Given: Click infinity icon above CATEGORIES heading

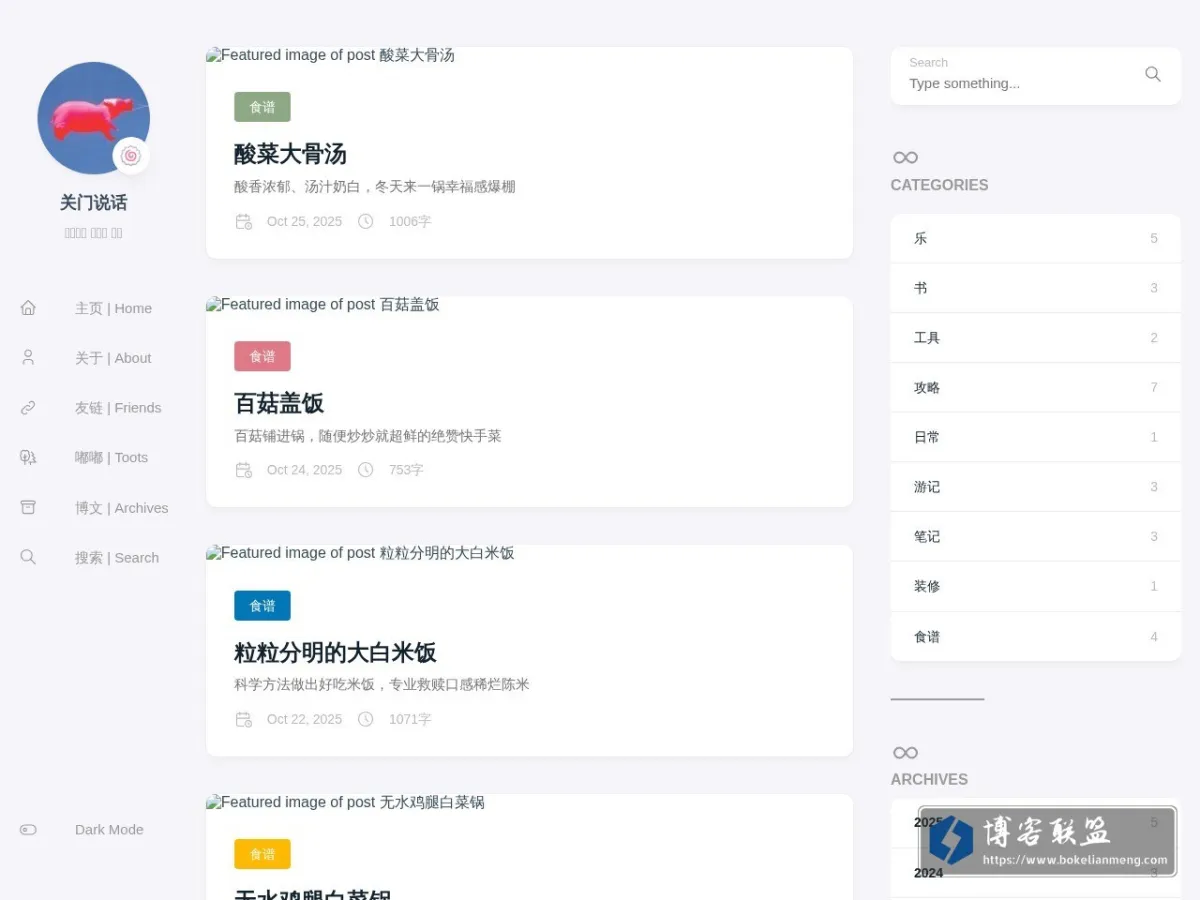Looking at the screenshot, I should 905,157.
